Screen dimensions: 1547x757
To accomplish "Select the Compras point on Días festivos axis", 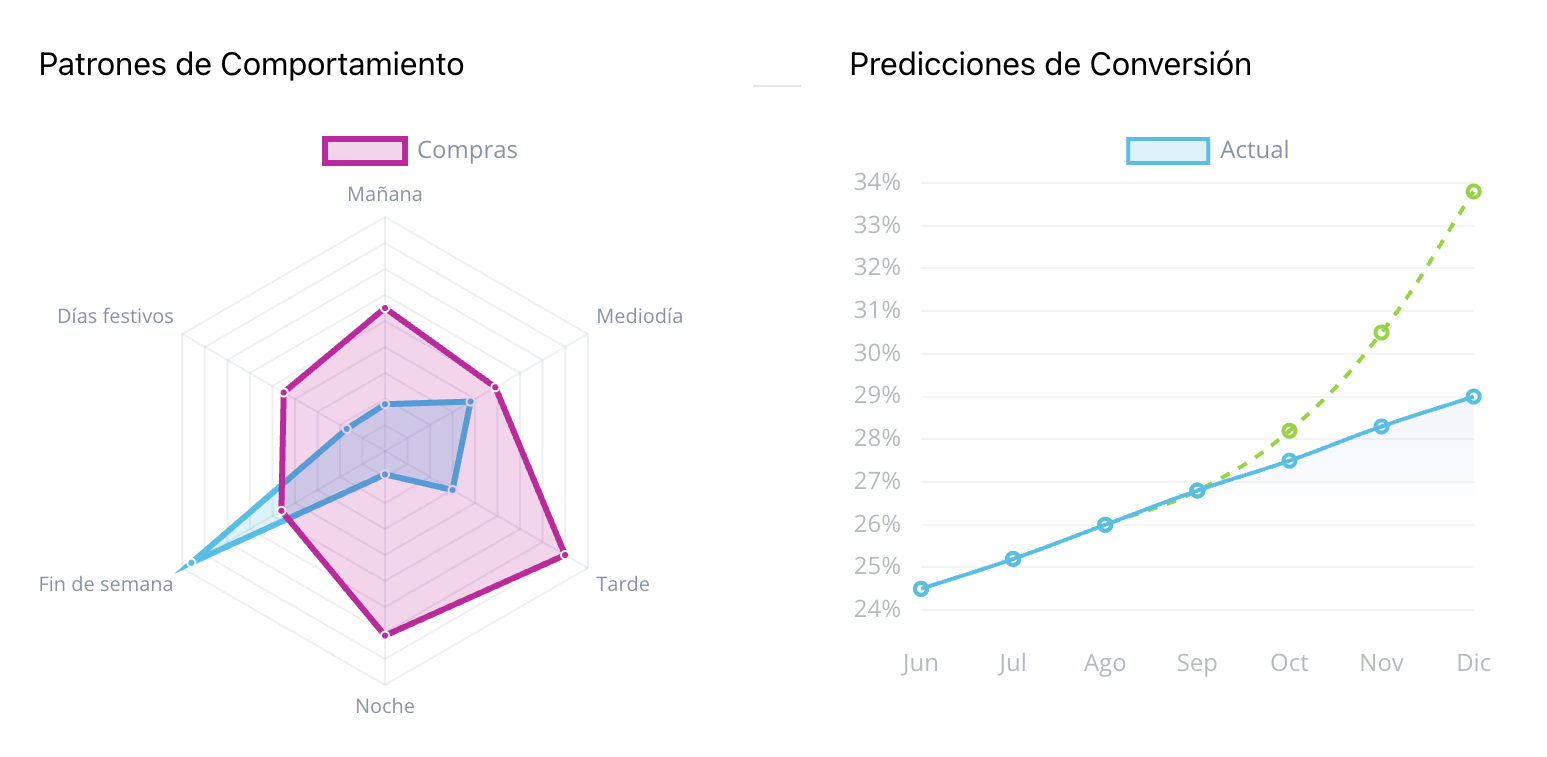I will click(x=284, y=392).
